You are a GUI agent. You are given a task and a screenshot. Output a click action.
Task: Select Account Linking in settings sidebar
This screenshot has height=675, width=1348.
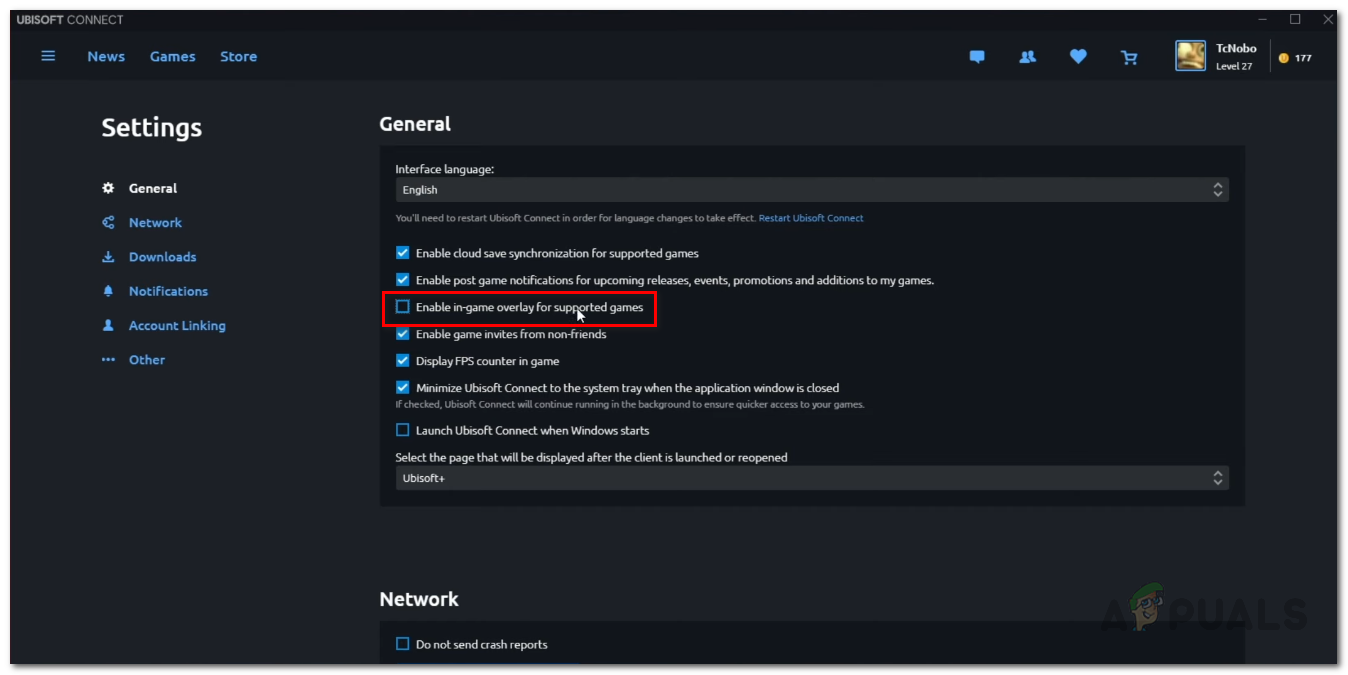point(177,326)
